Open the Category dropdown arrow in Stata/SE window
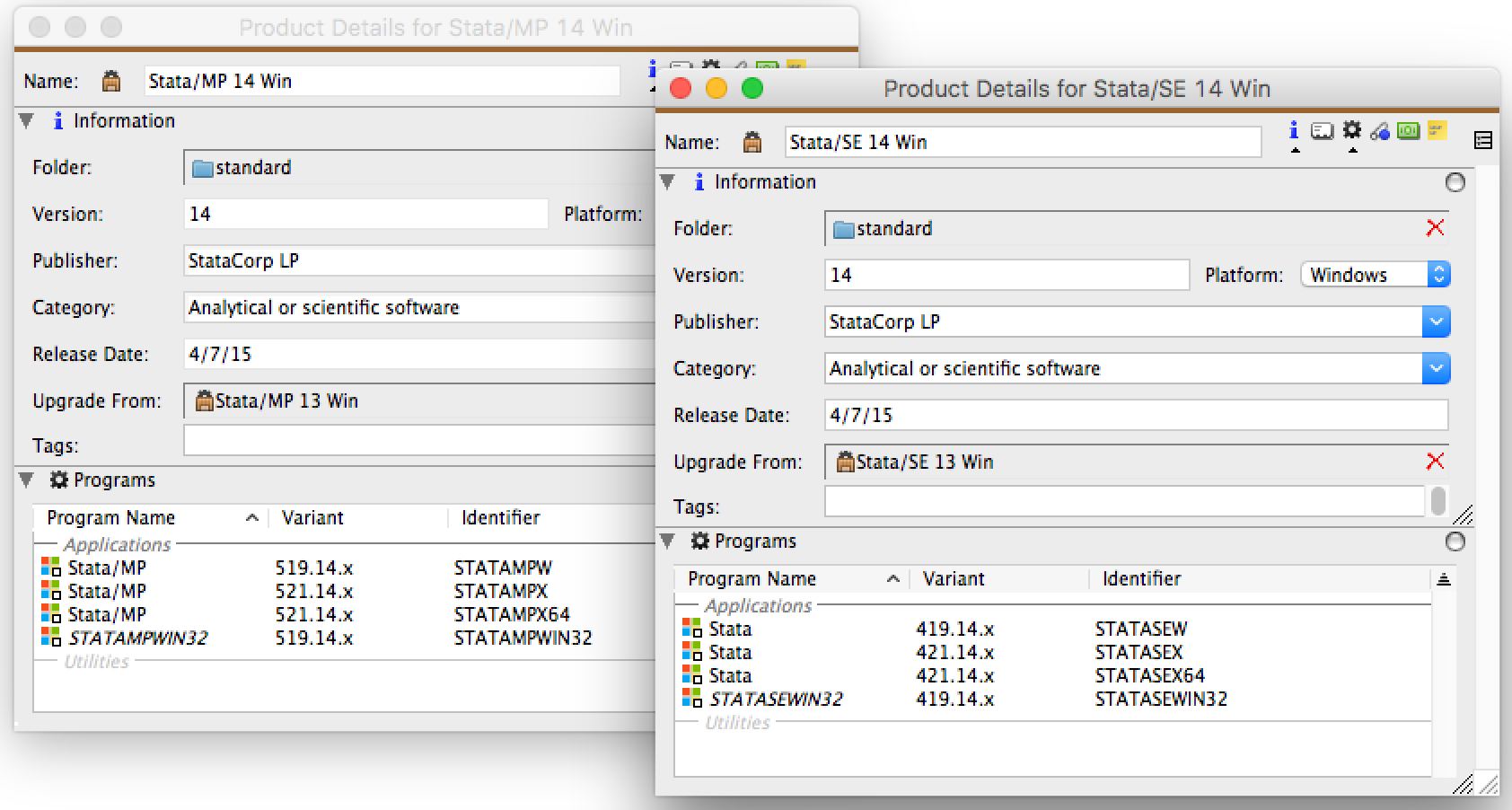This screenshot has width=1512, height=810. pos(1436,368)
